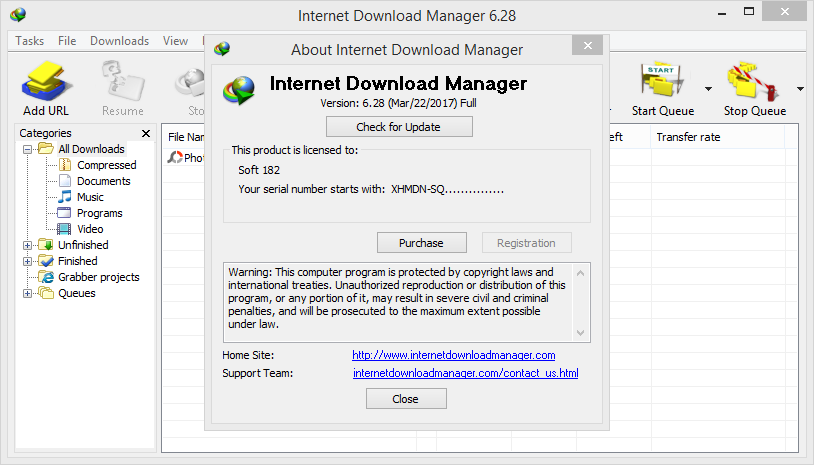This screenshot has width=814, height=465.
Task: Click the Stop Queue toolbar icon
Action: tap(754, 81)
